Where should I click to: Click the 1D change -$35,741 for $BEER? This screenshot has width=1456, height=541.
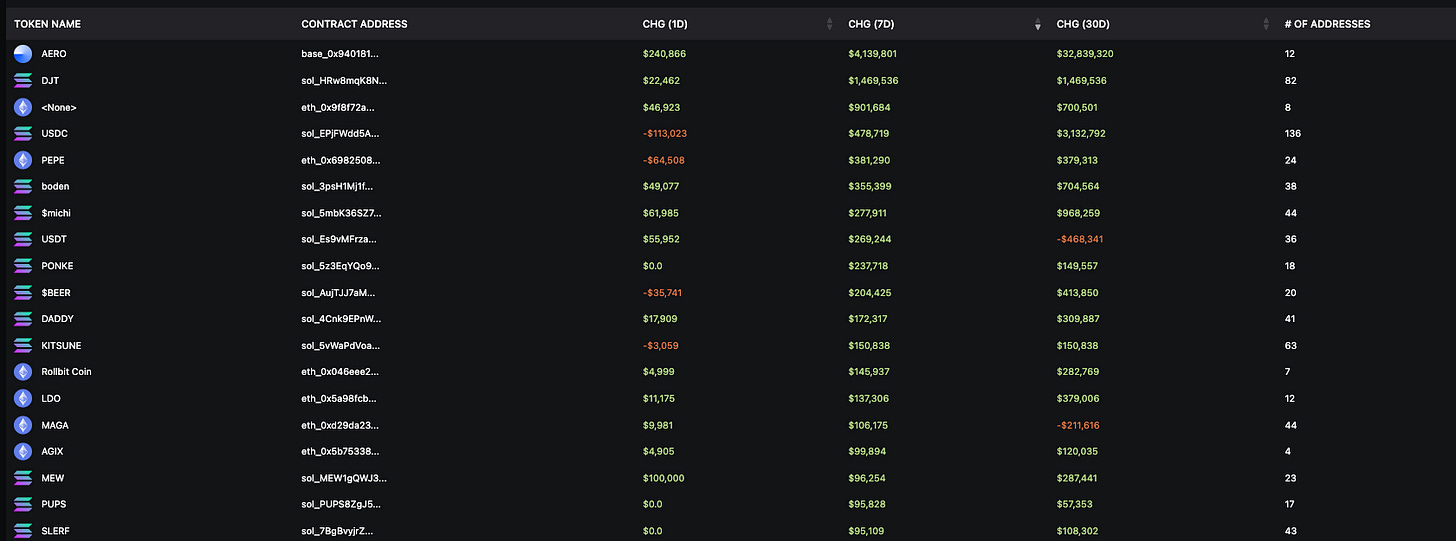click(661, 293)
